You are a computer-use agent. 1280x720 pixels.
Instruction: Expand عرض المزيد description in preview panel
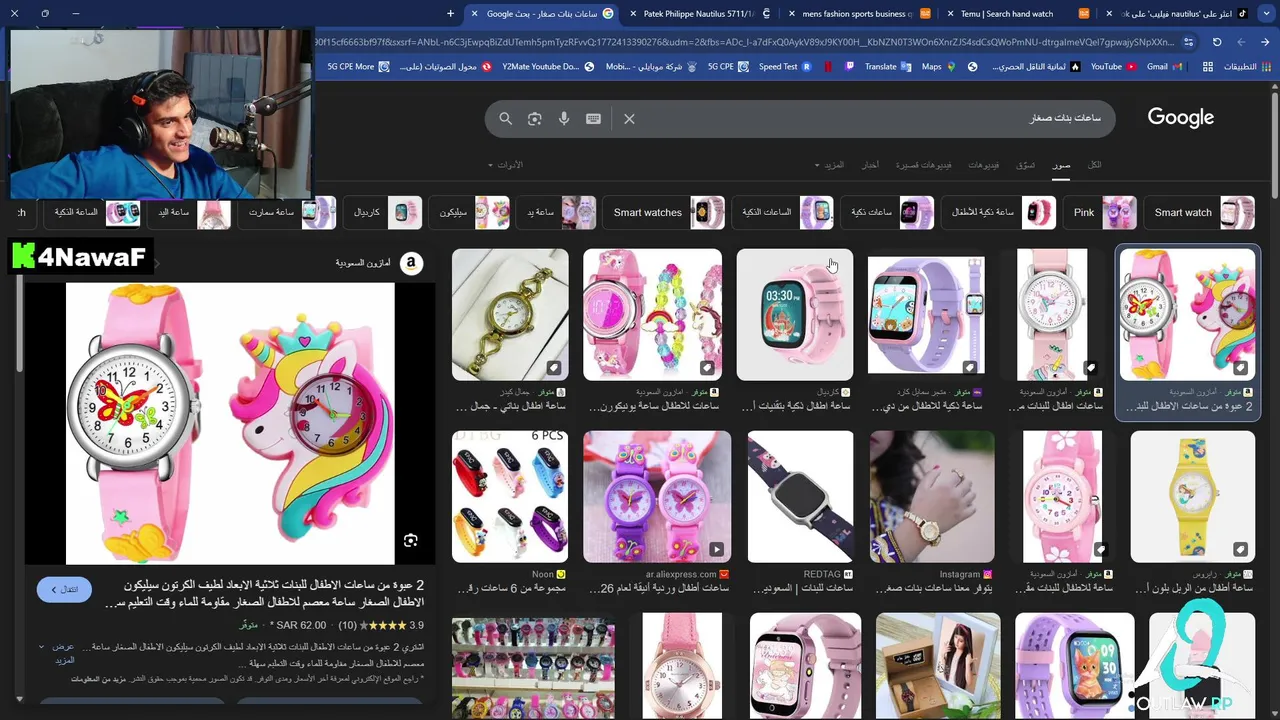tap(58, 653)
